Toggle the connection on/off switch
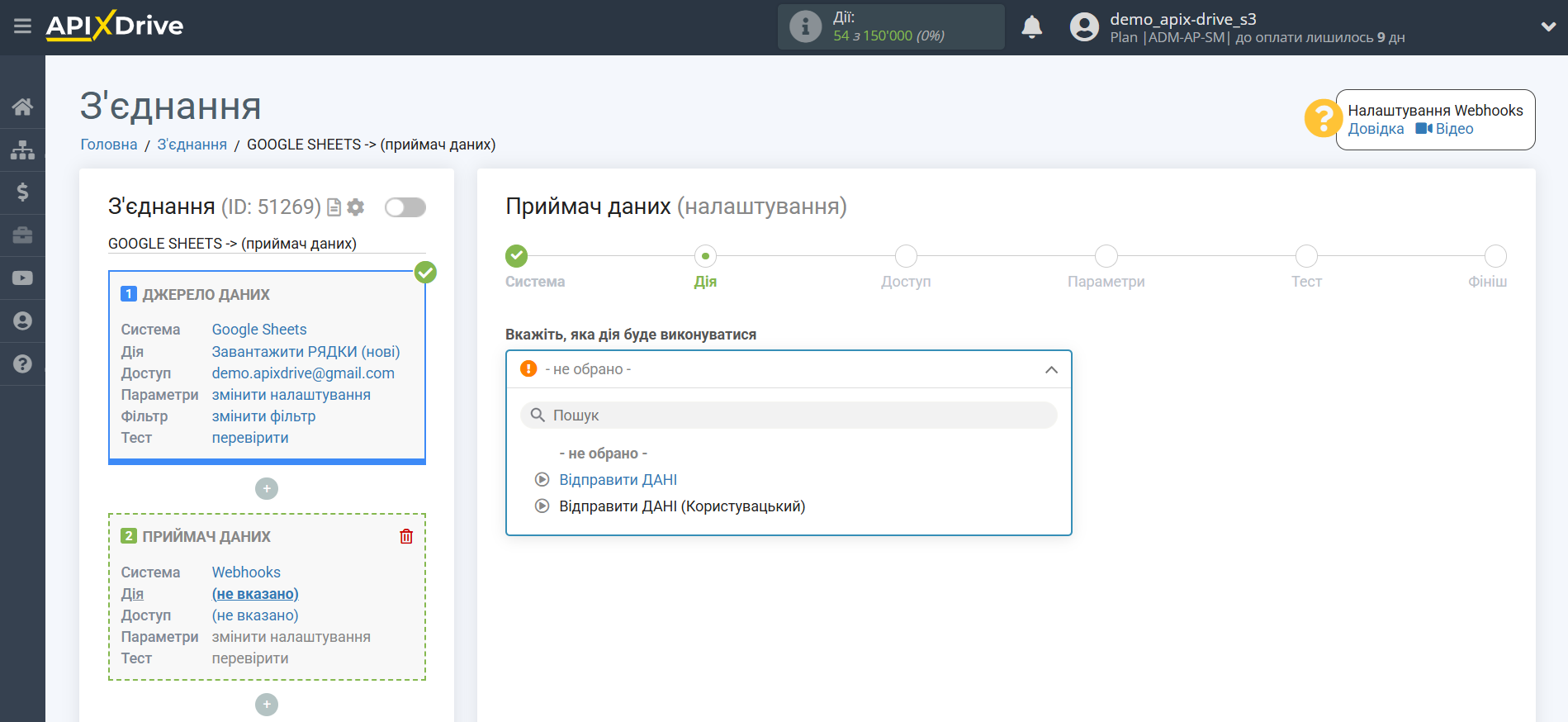 click(405, 207)
